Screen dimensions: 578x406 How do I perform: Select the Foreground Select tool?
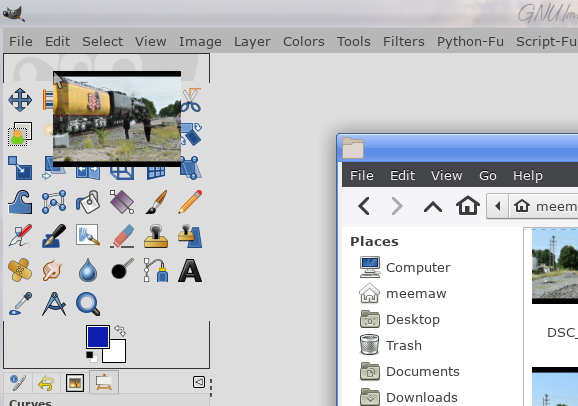pyautogui.click(x=20, y=134)
